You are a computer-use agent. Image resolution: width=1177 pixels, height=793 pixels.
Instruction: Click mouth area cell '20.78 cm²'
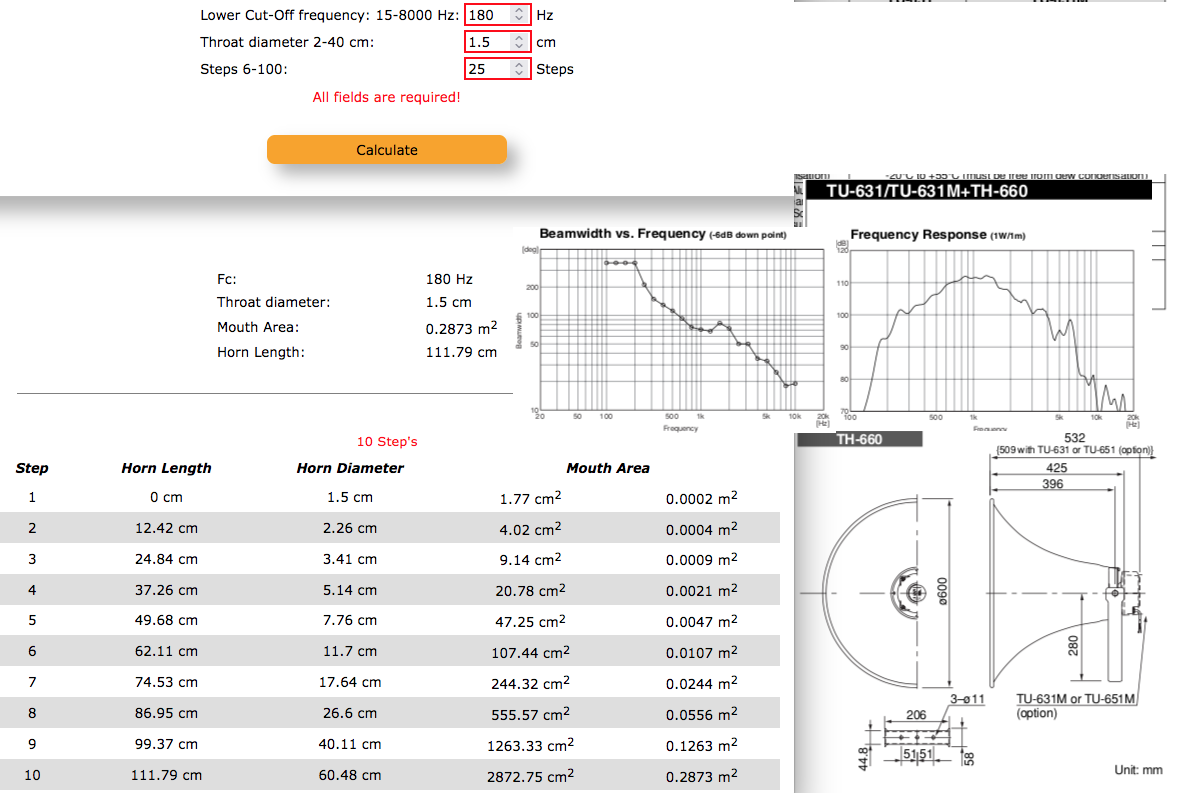click(530, 590)
